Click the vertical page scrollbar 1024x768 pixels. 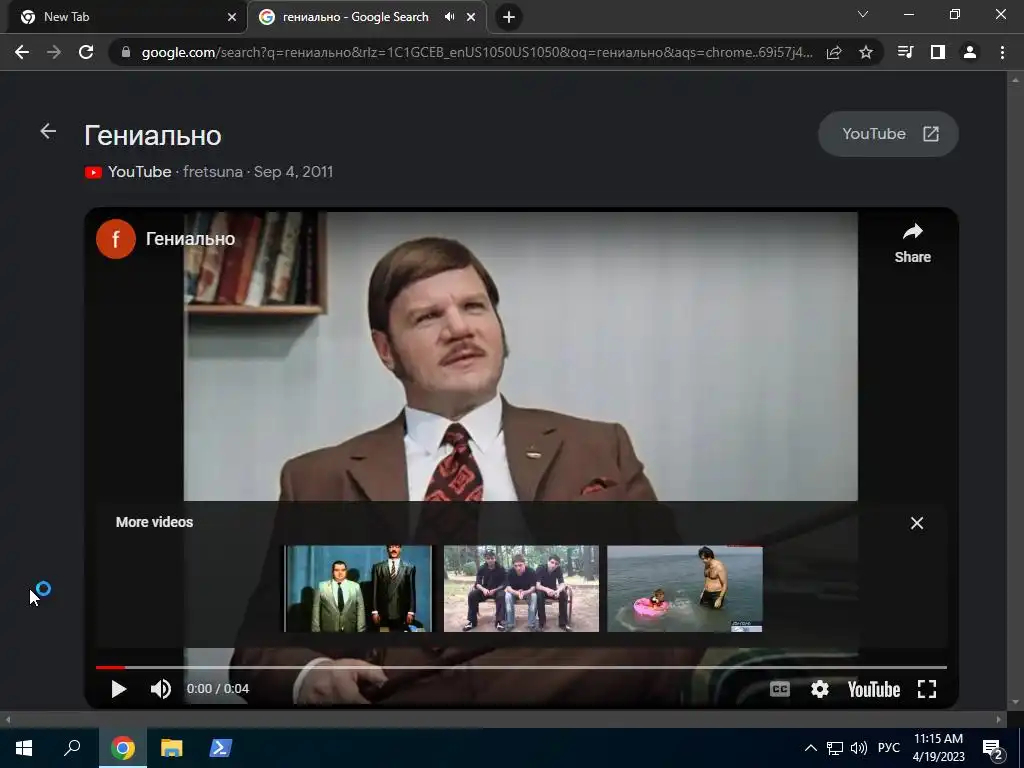pos(1015,392)
